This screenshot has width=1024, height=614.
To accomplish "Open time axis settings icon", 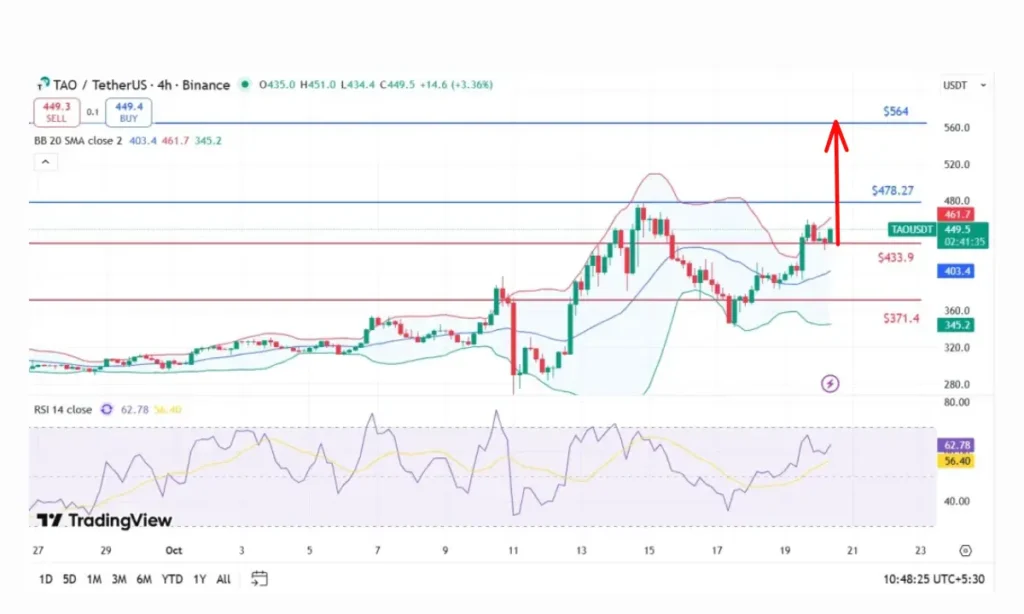I will coord(964,550).
